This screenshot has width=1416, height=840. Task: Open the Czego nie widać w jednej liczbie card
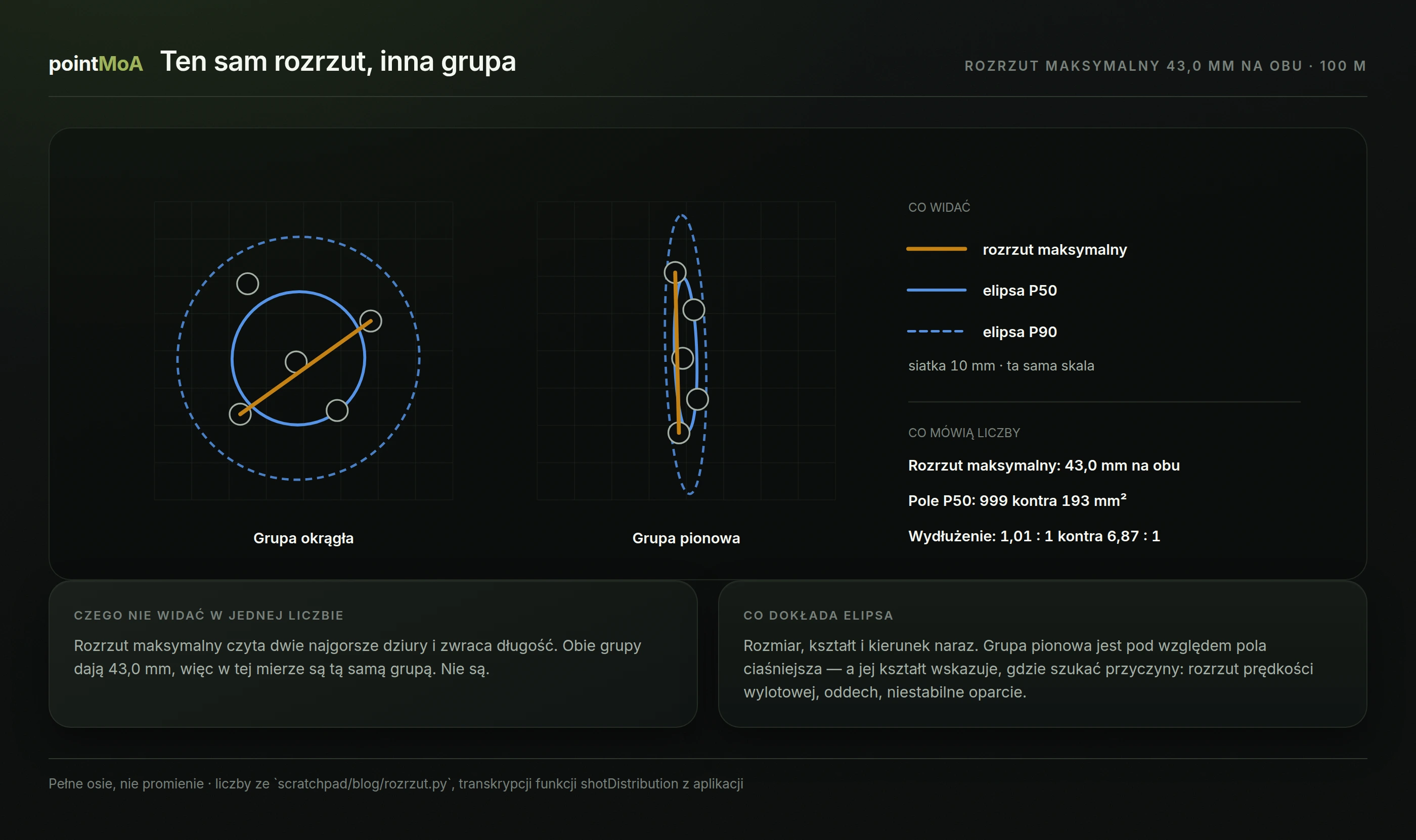pos(373,654)
